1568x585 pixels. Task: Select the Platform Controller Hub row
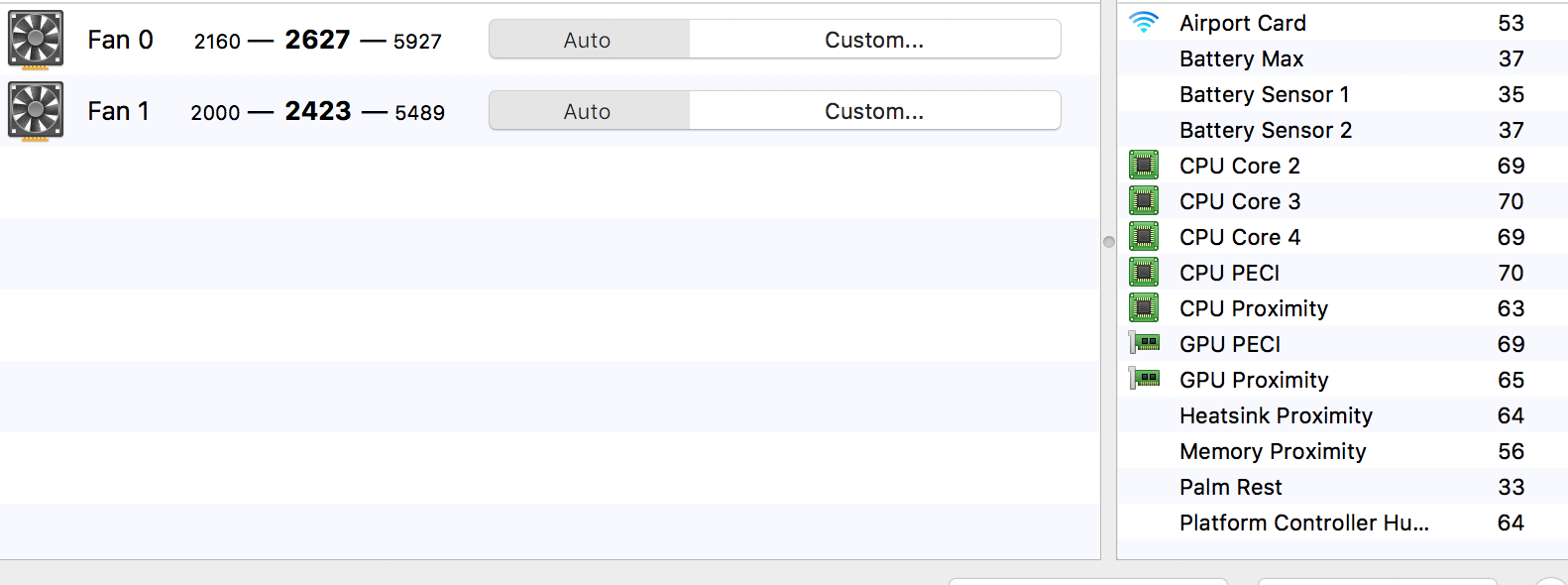[1342, 523]
